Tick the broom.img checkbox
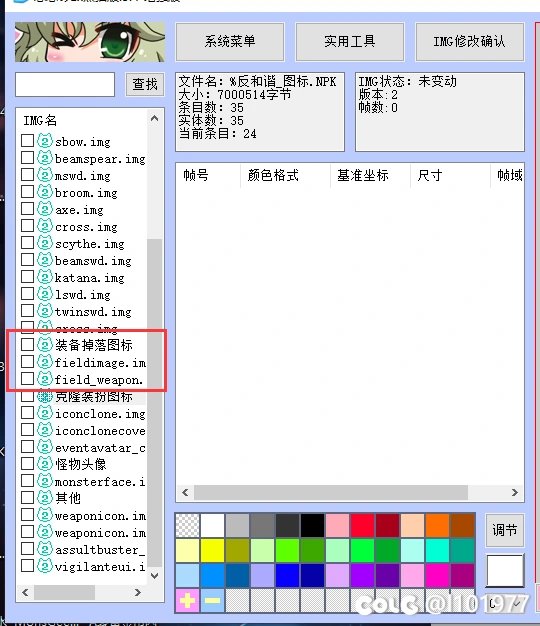Screen dimensions: 540x626 click(x=27, y=192)
